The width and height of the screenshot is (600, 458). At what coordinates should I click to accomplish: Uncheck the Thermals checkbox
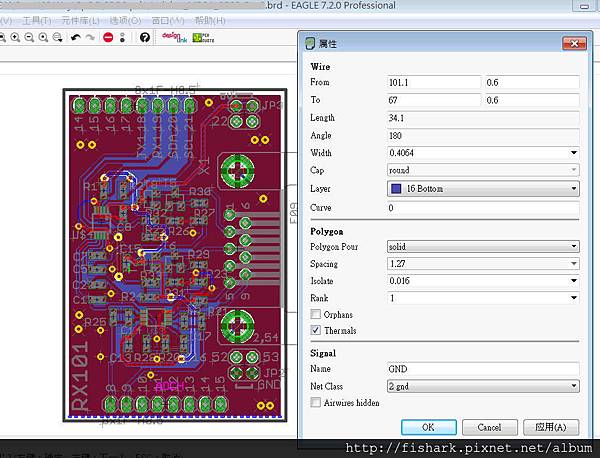pyautogui.click(x=317, y=330)
